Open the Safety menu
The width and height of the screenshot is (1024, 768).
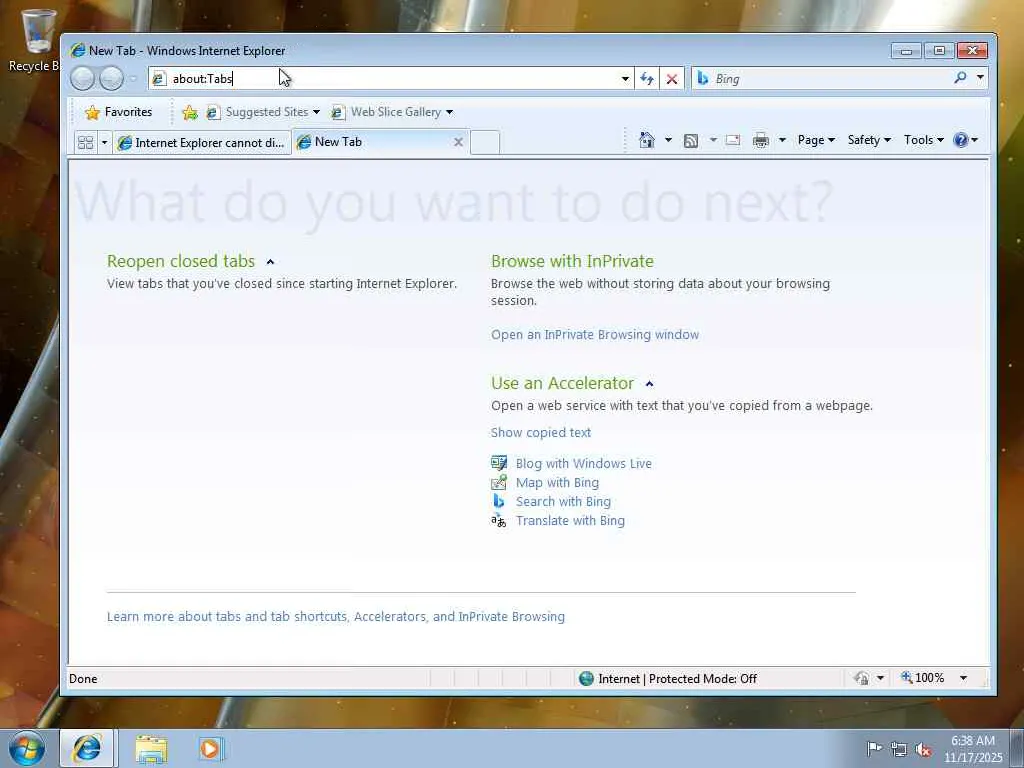[x=869, y=140]
